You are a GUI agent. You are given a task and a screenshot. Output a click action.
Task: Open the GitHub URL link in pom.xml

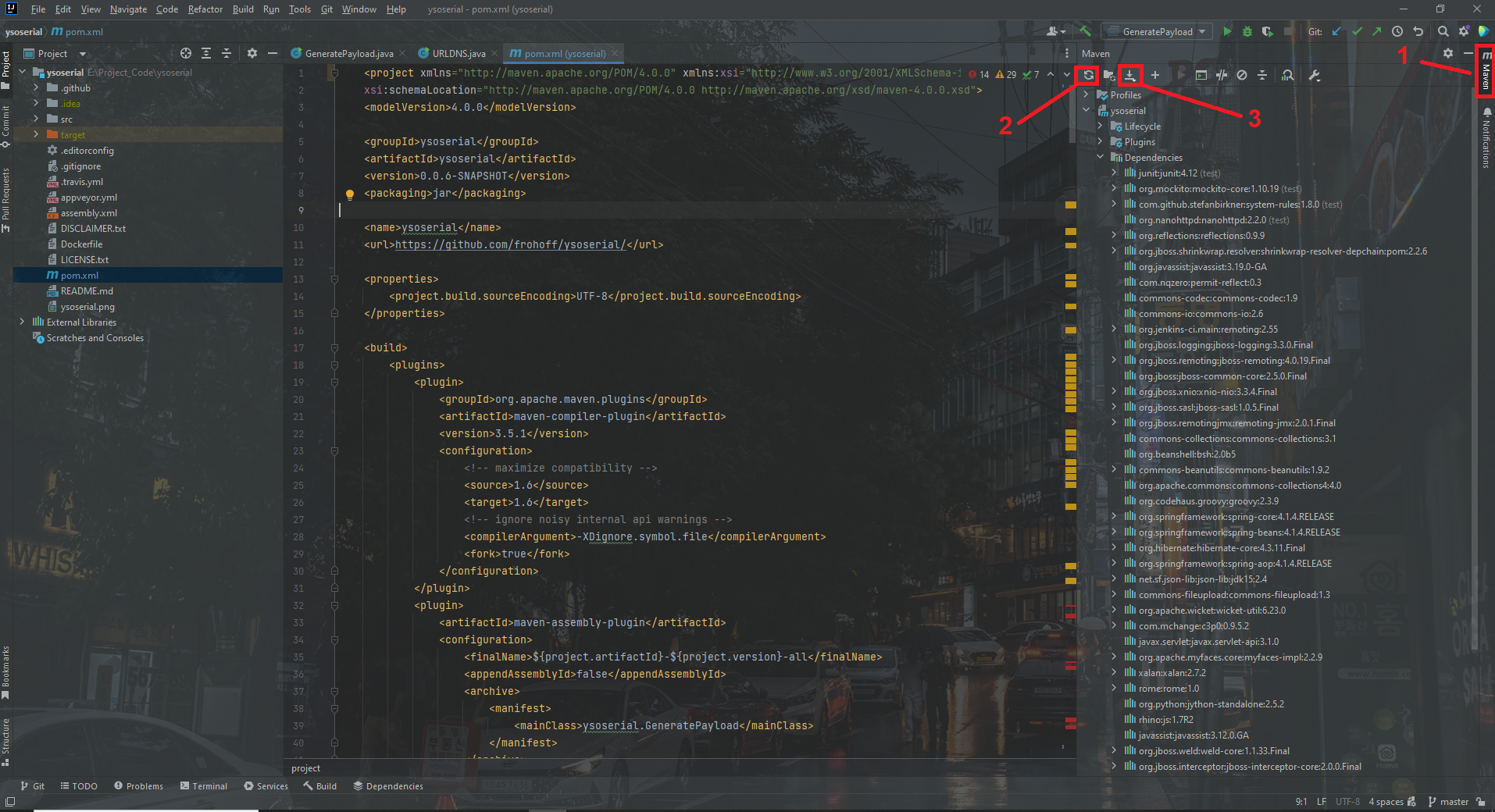click(x=510, y=244)
